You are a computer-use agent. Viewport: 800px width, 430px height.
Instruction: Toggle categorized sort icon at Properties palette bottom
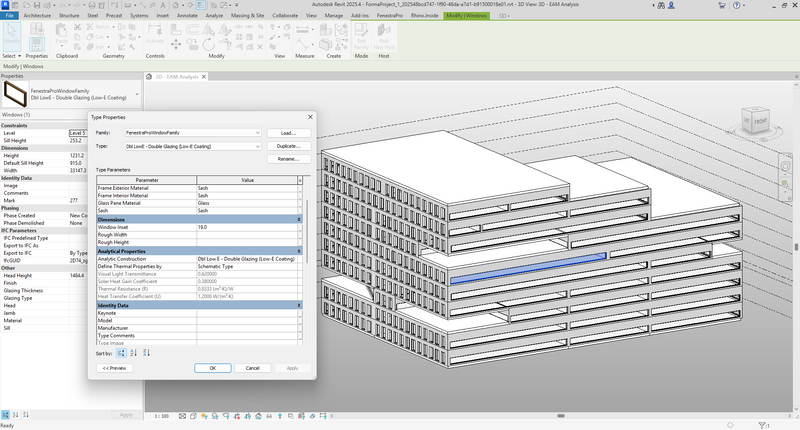coord(5,415)
